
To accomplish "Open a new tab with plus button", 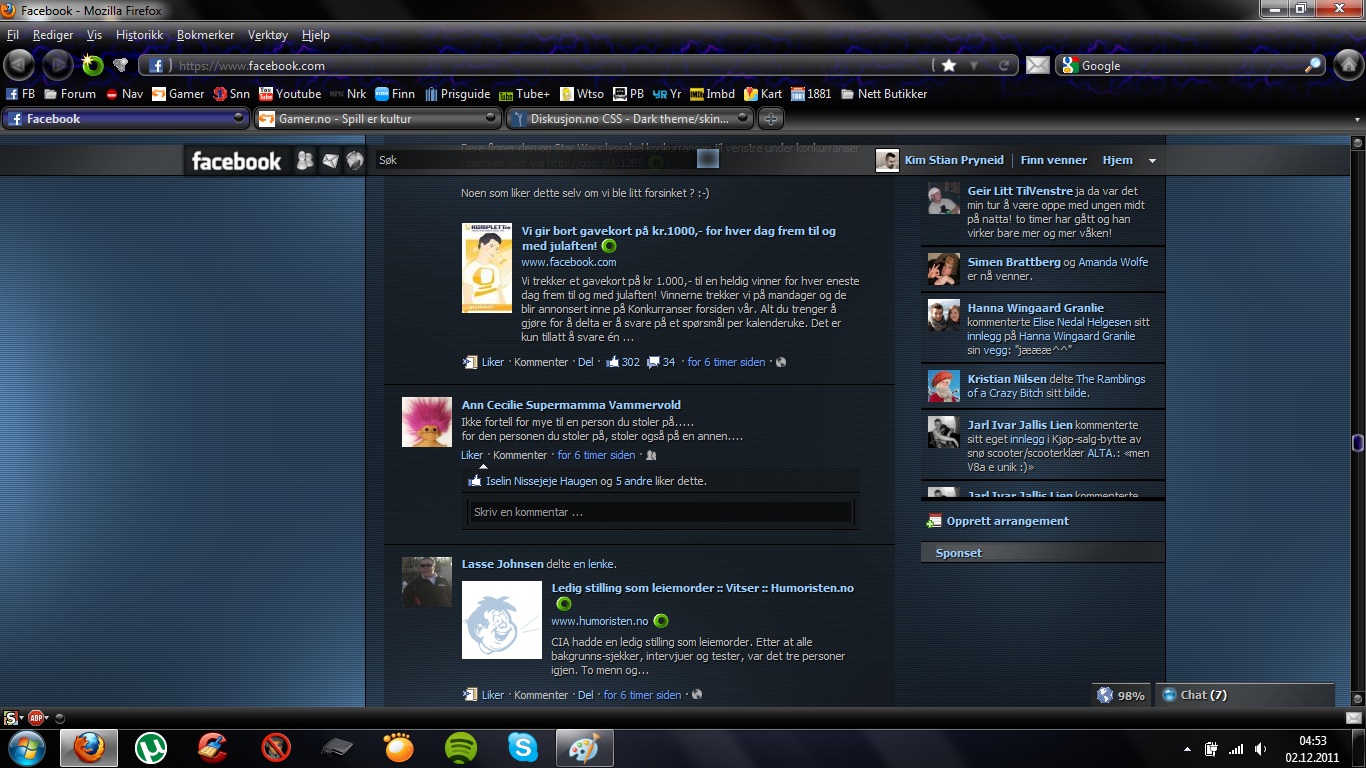I will click(770, 119).
